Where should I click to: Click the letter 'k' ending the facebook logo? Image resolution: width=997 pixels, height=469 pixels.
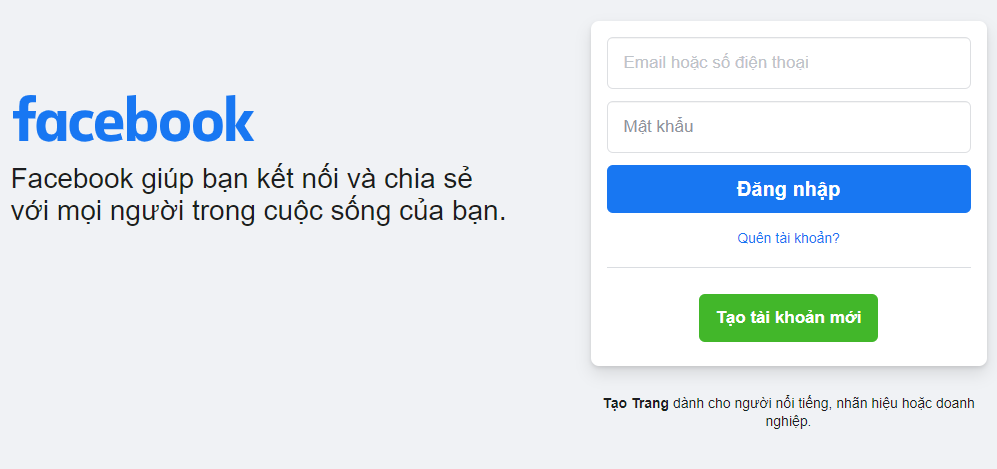(x=240, y=118)
